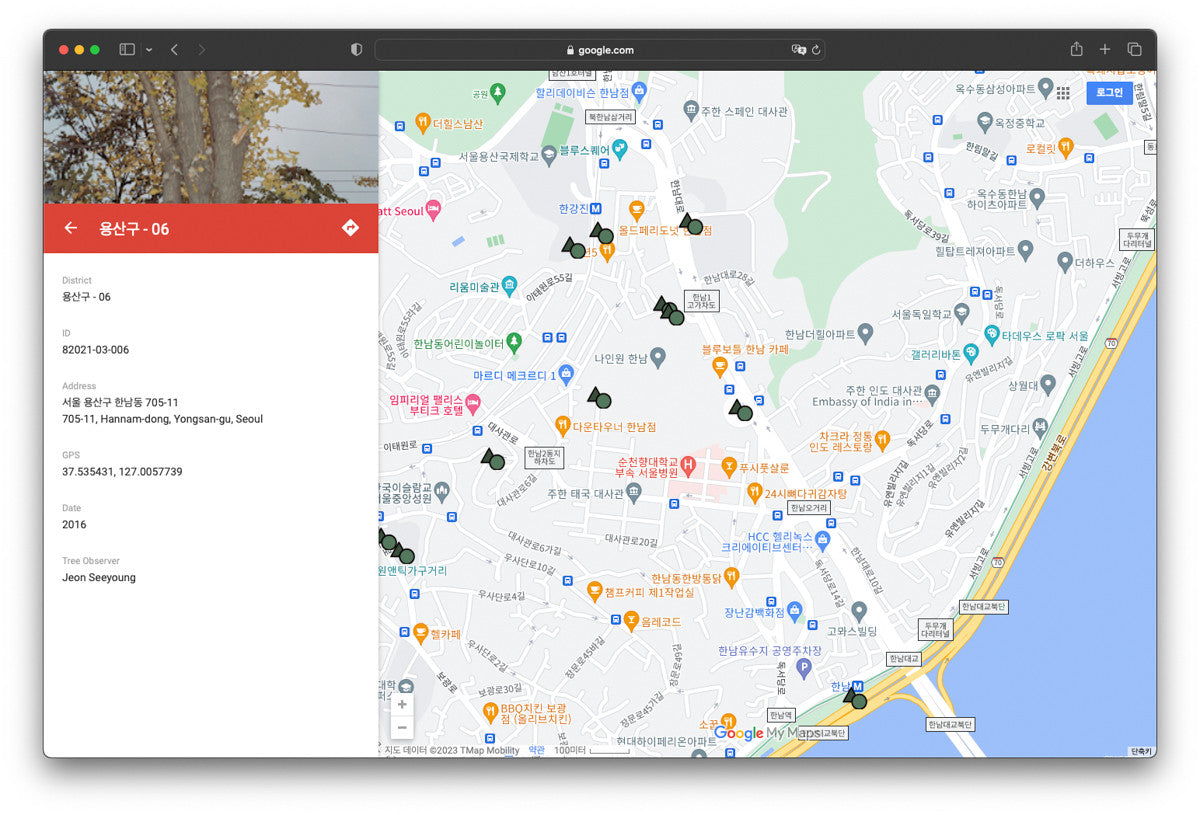Image resolution: width=1200 pixels, height=815 pixels.
Task: Zoom out of the map
Action: click(402, 728)
